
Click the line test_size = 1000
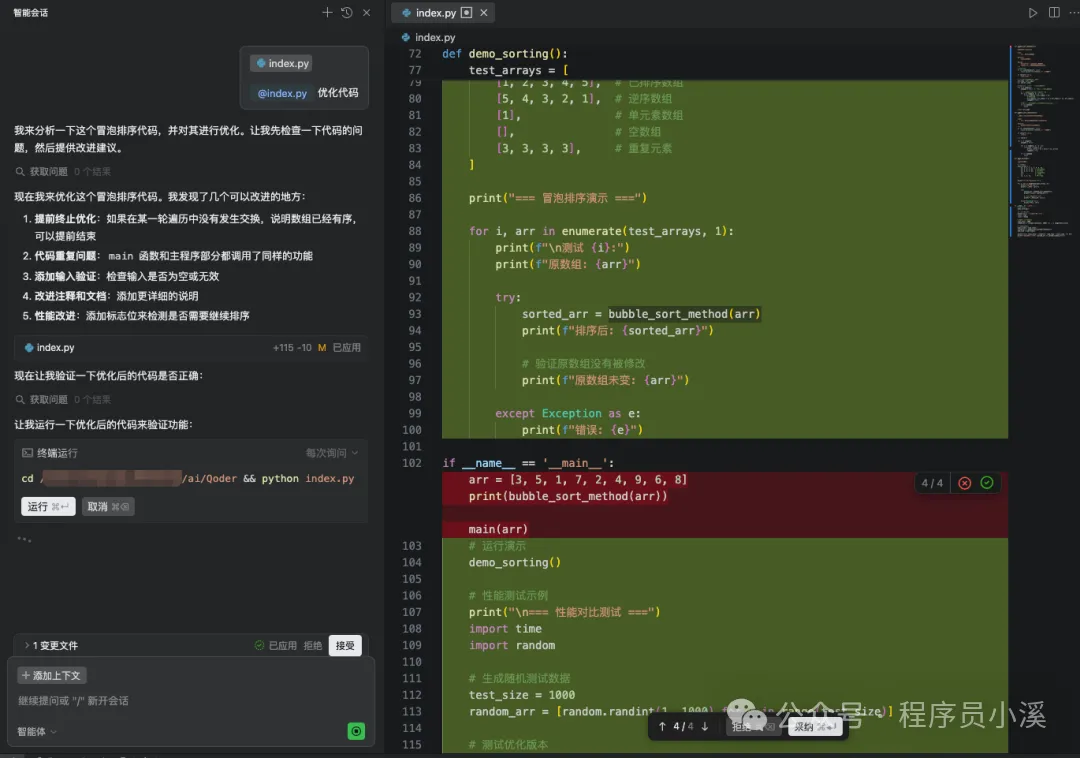(x=521, y=695)
